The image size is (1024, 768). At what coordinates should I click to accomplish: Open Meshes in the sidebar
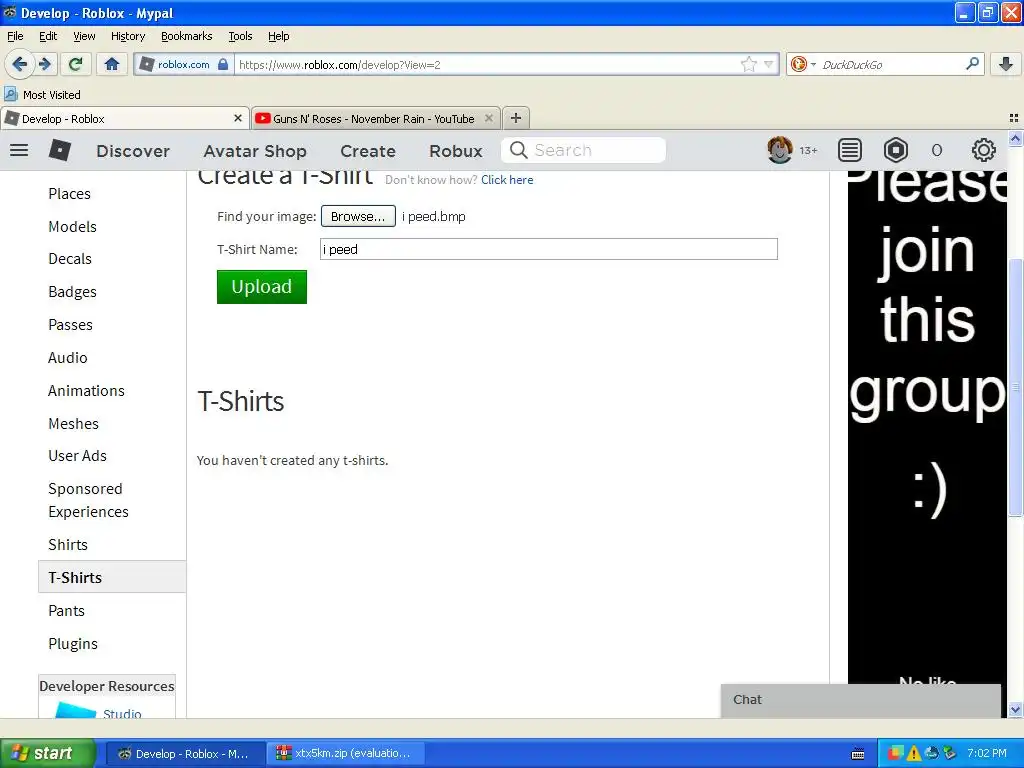point(73,424)
